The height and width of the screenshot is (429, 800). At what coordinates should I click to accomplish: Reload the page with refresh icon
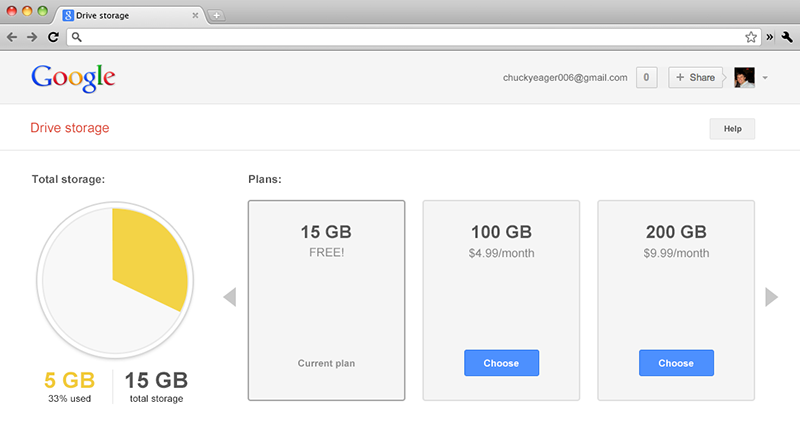(x=53, y=37)
